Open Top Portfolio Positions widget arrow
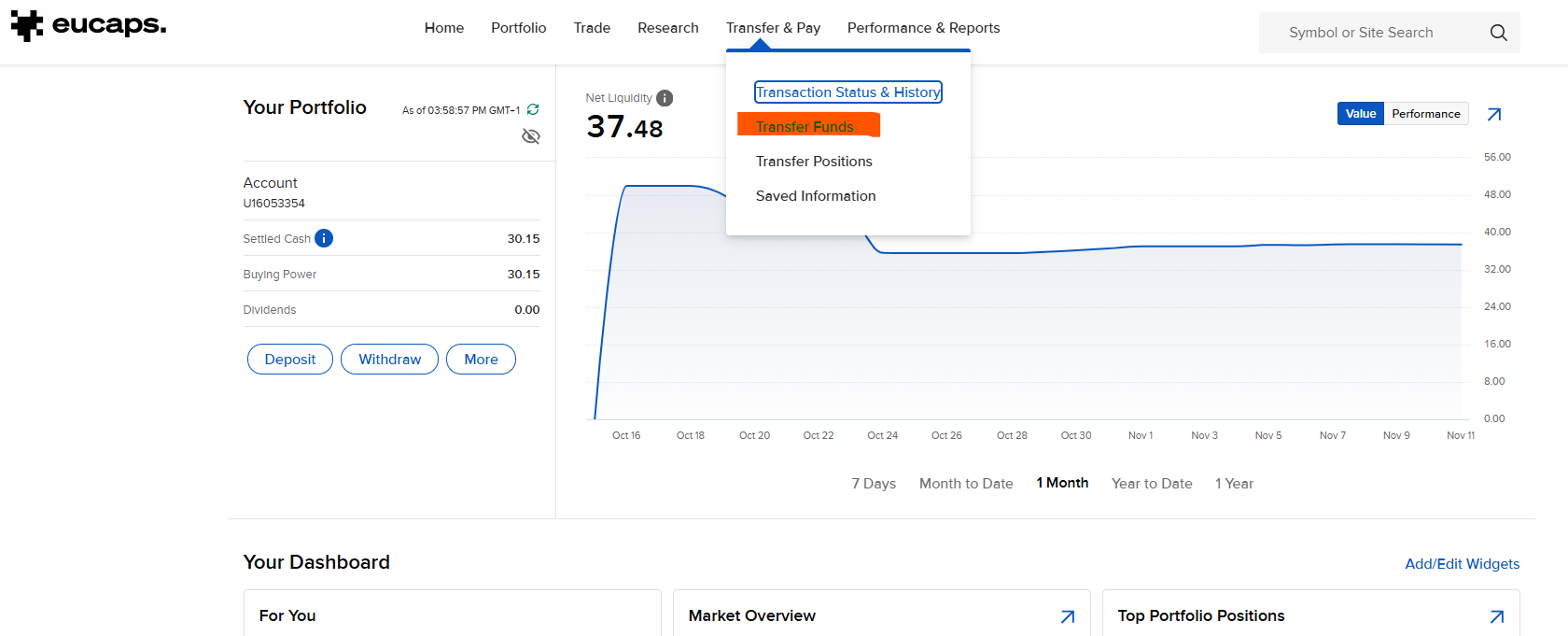The height and width of the screenshot is (636, 1568). (x=1497, y=616)
